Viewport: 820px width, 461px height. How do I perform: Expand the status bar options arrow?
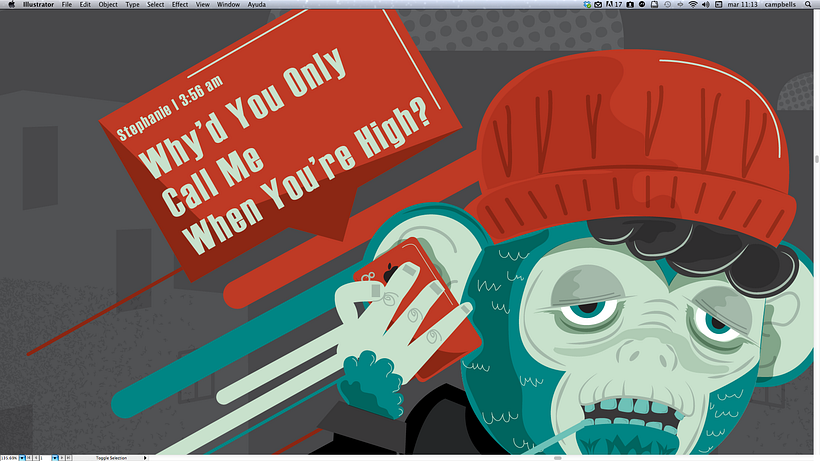point(145,458)
